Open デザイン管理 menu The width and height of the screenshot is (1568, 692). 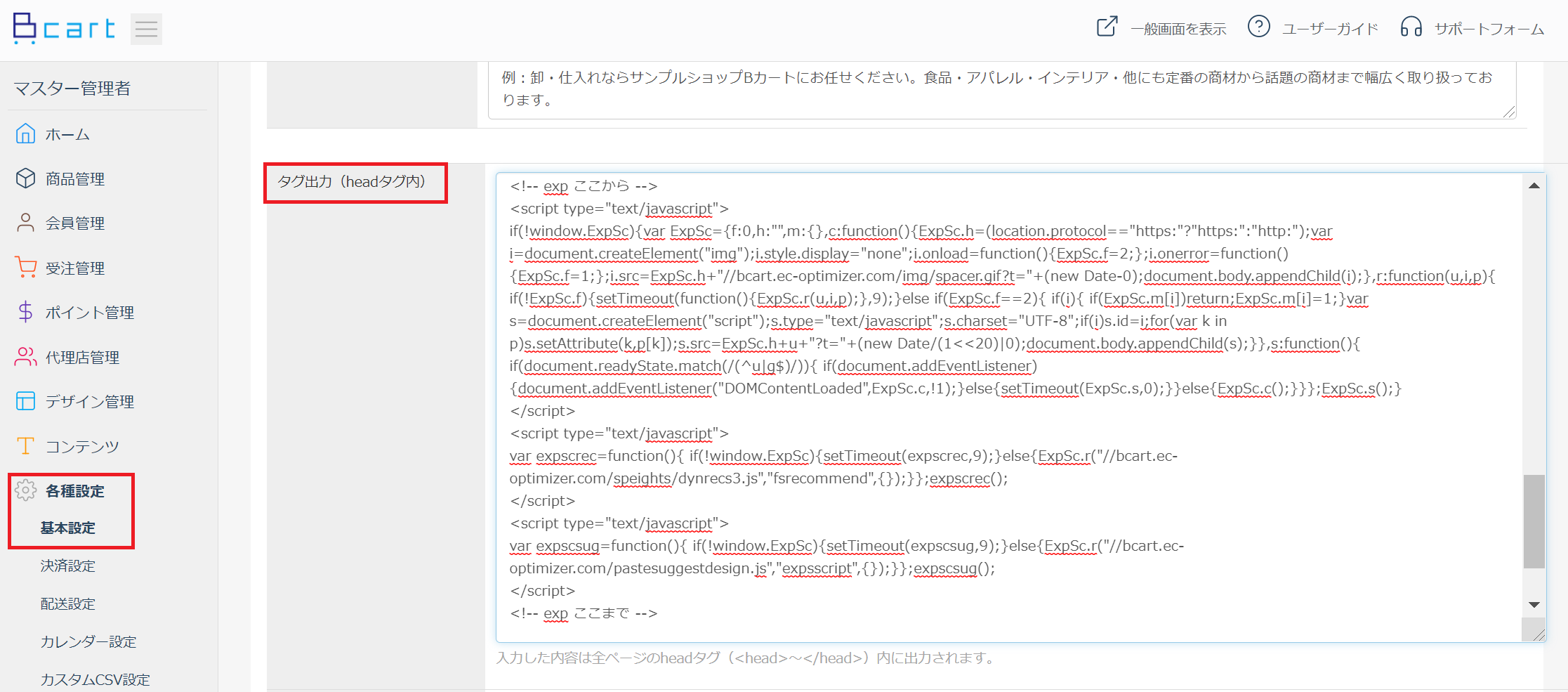pos(90,402)
